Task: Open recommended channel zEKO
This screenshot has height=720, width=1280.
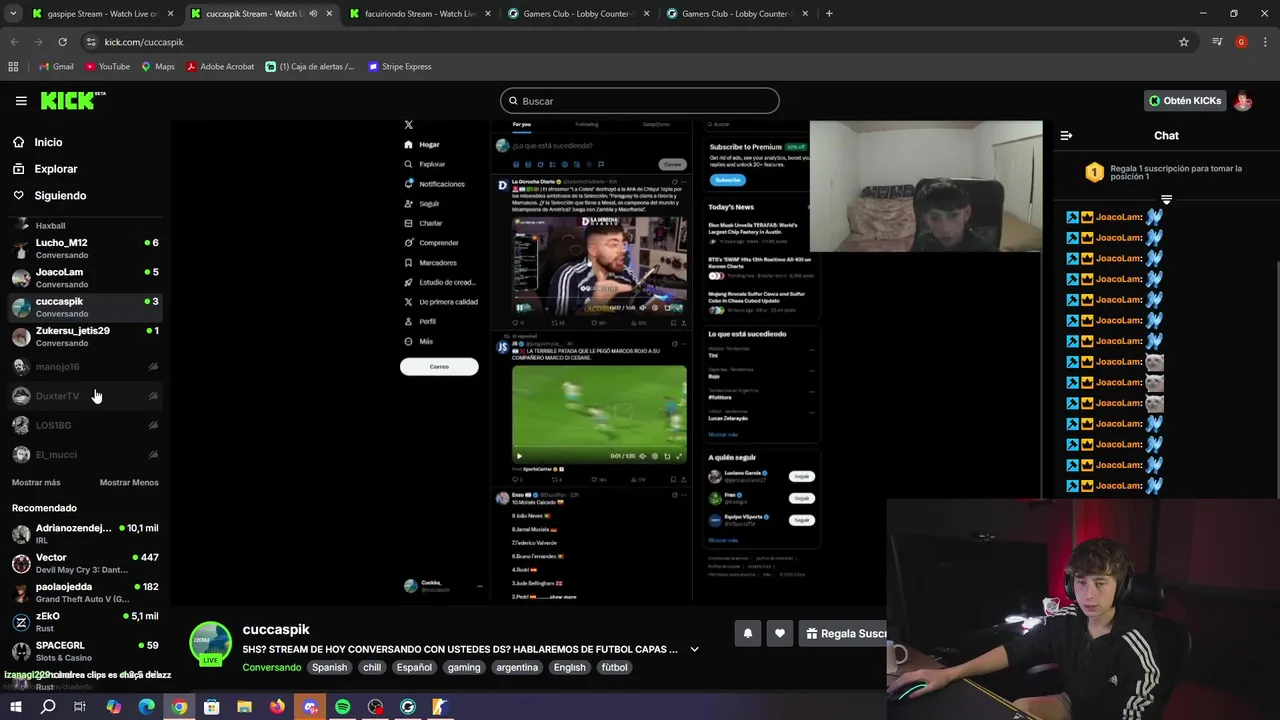Action: point(84,621)
